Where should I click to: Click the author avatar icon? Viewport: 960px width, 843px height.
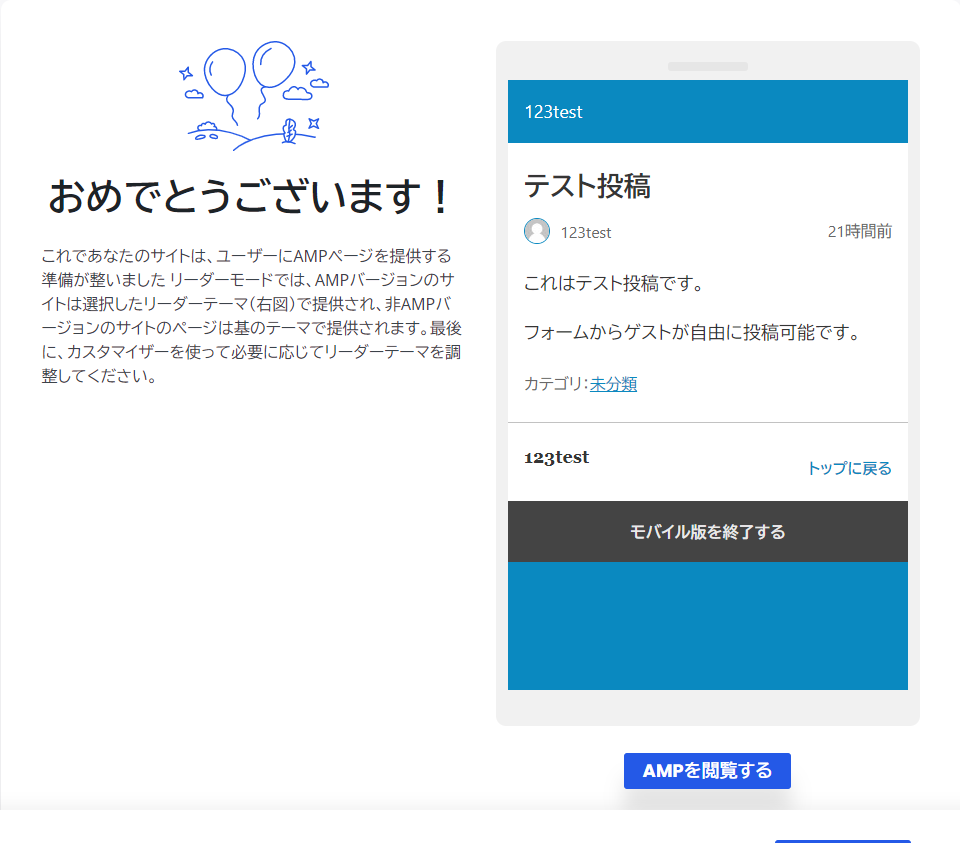[x=537, y=231]
